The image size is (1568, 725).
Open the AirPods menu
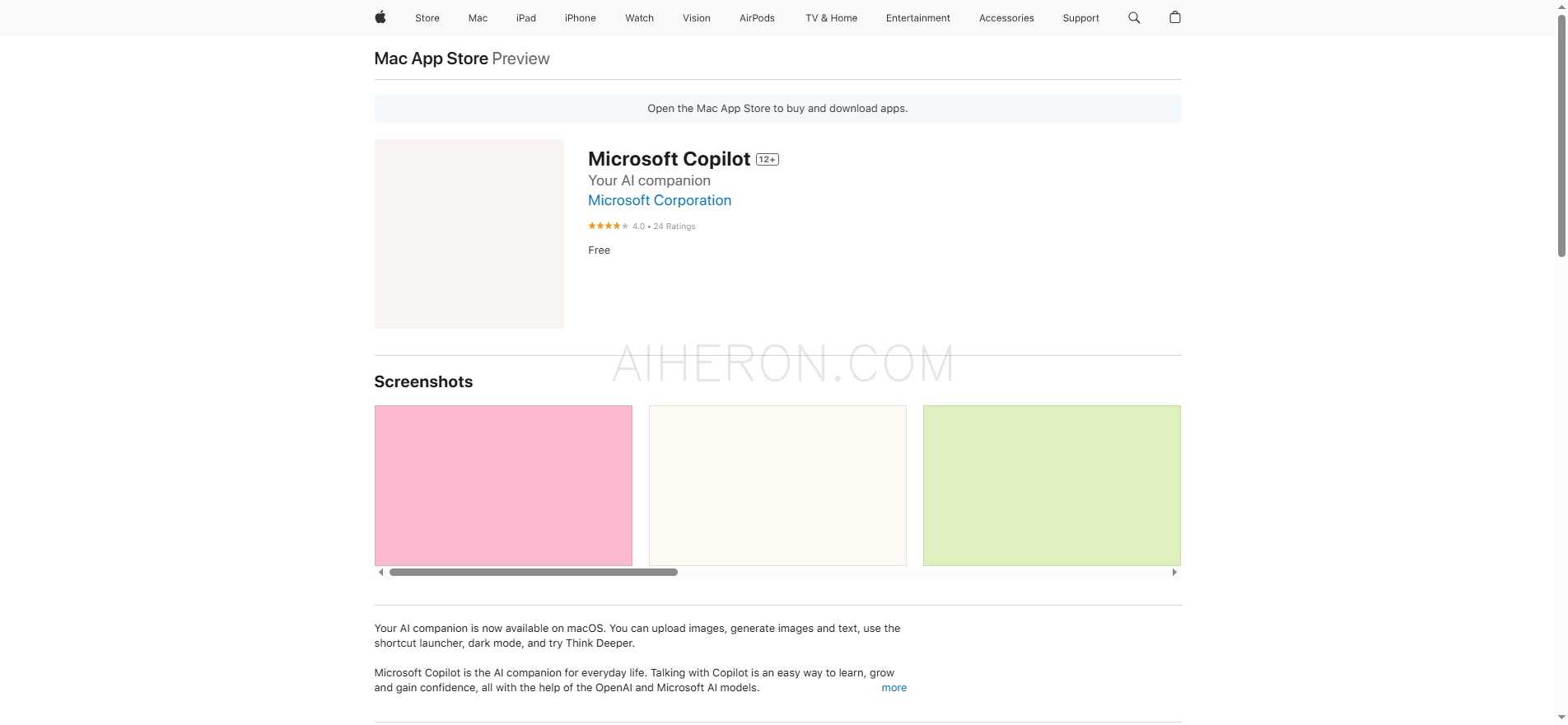(x=757, y=18)
